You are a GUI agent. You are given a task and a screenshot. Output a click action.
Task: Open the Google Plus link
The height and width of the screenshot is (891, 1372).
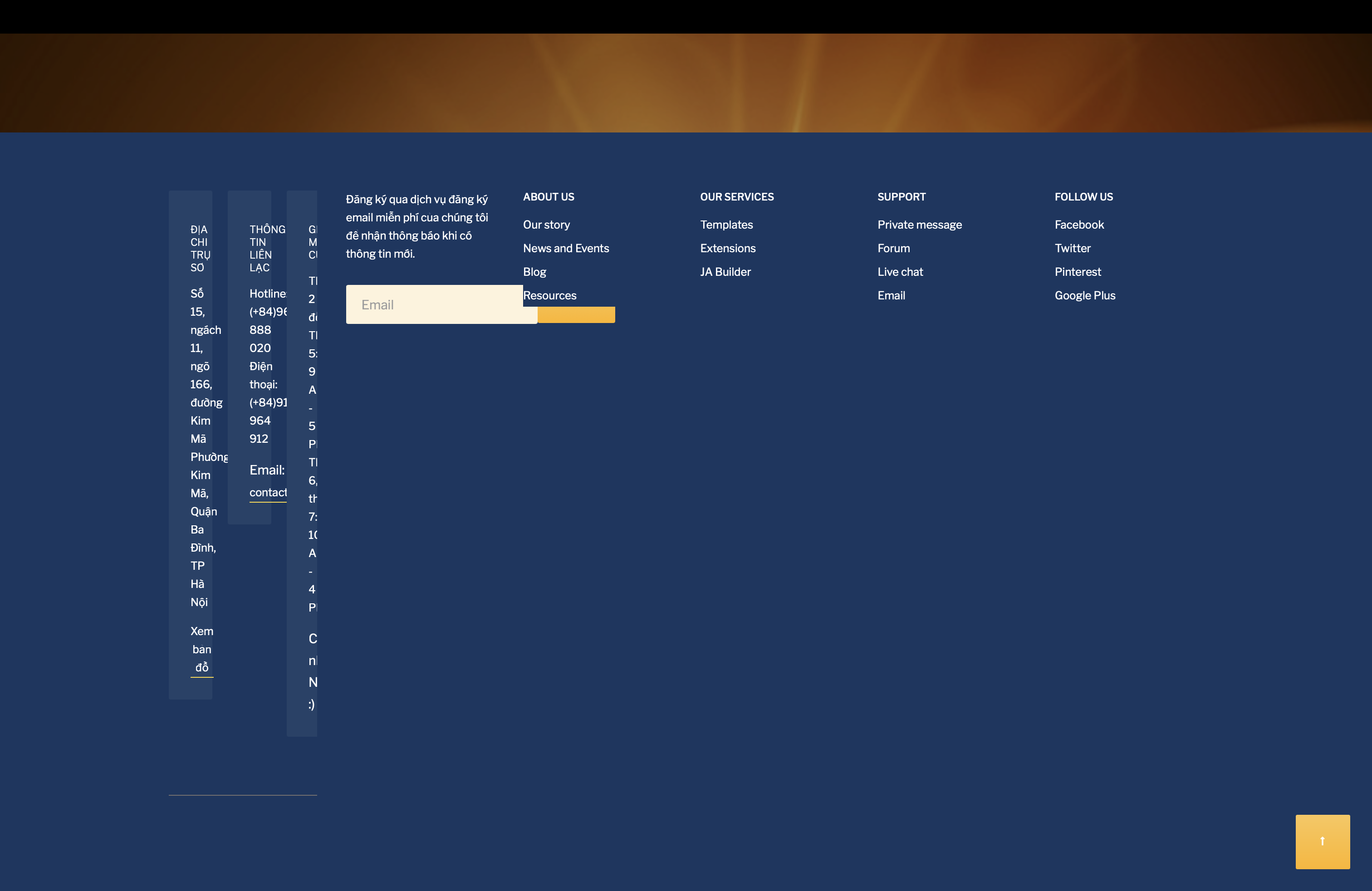pos(1084,296)
